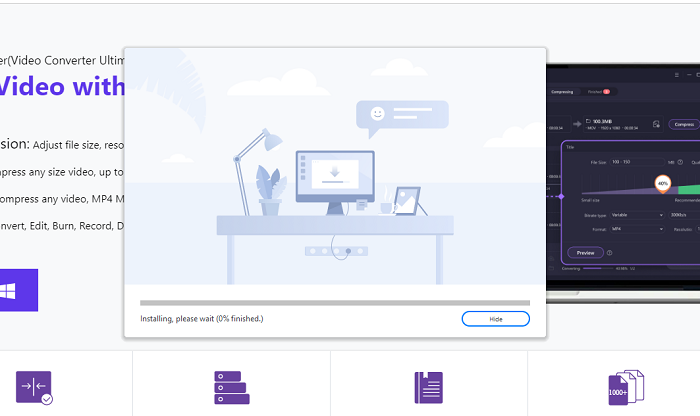
Task: Click the Hide button in installer dialog
Action: (496, 319)
